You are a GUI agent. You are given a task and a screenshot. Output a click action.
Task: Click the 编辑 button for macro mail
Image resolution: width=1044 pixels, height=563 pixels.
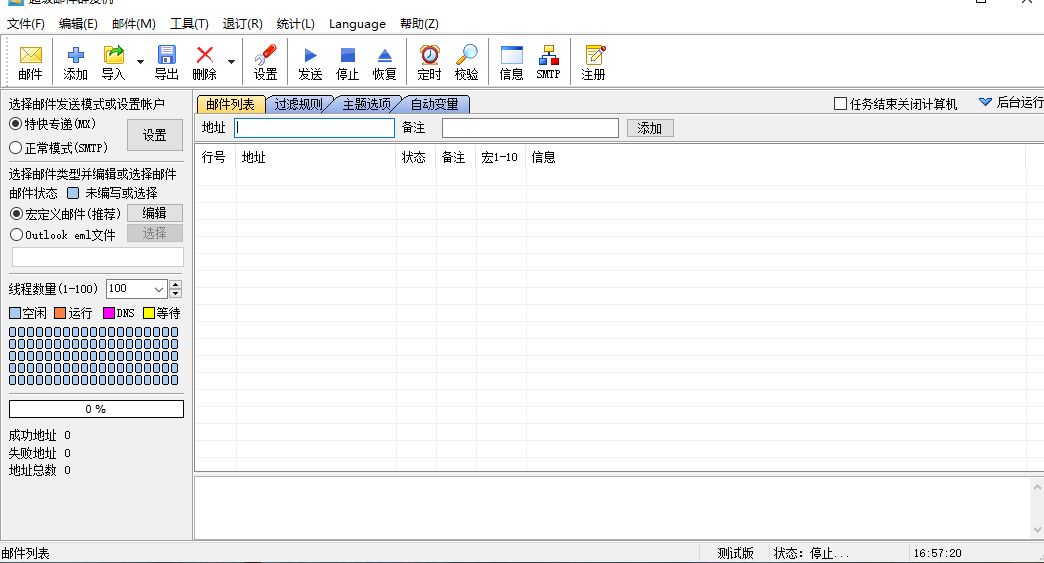[x=154, y=213]
